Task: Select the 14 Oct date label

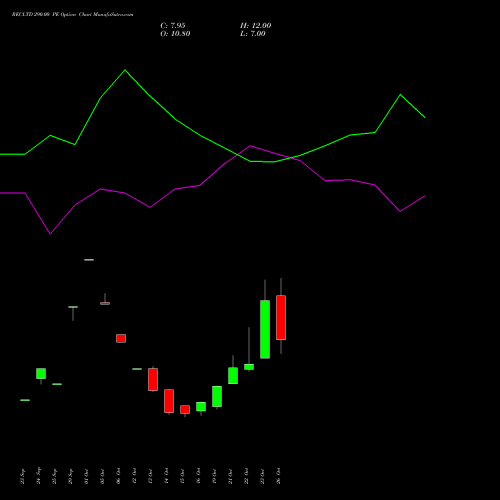Action: pyautogui.click(x=167, y=476)
